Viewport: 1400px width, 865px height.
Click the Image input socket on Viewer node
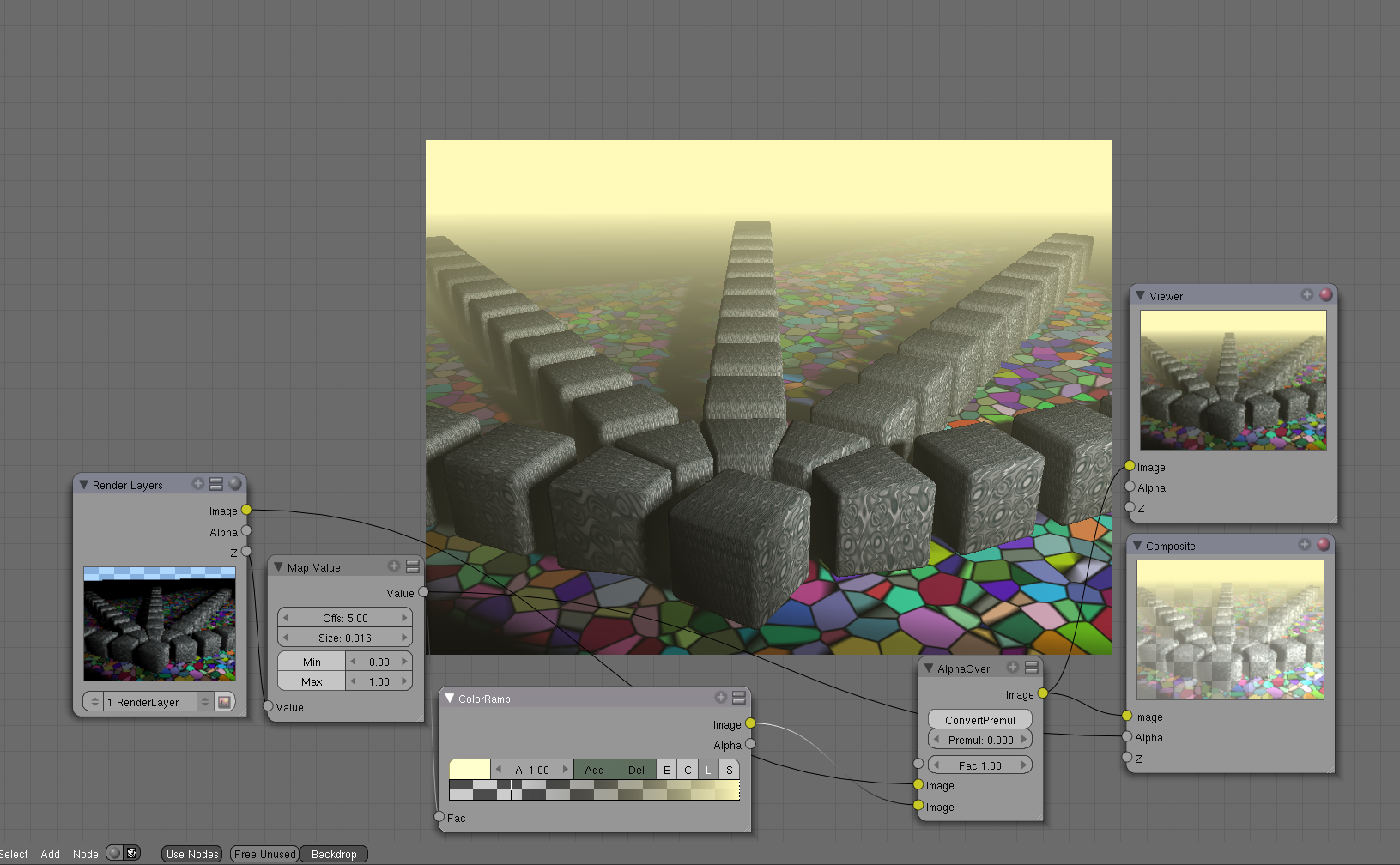(1130, 466)
